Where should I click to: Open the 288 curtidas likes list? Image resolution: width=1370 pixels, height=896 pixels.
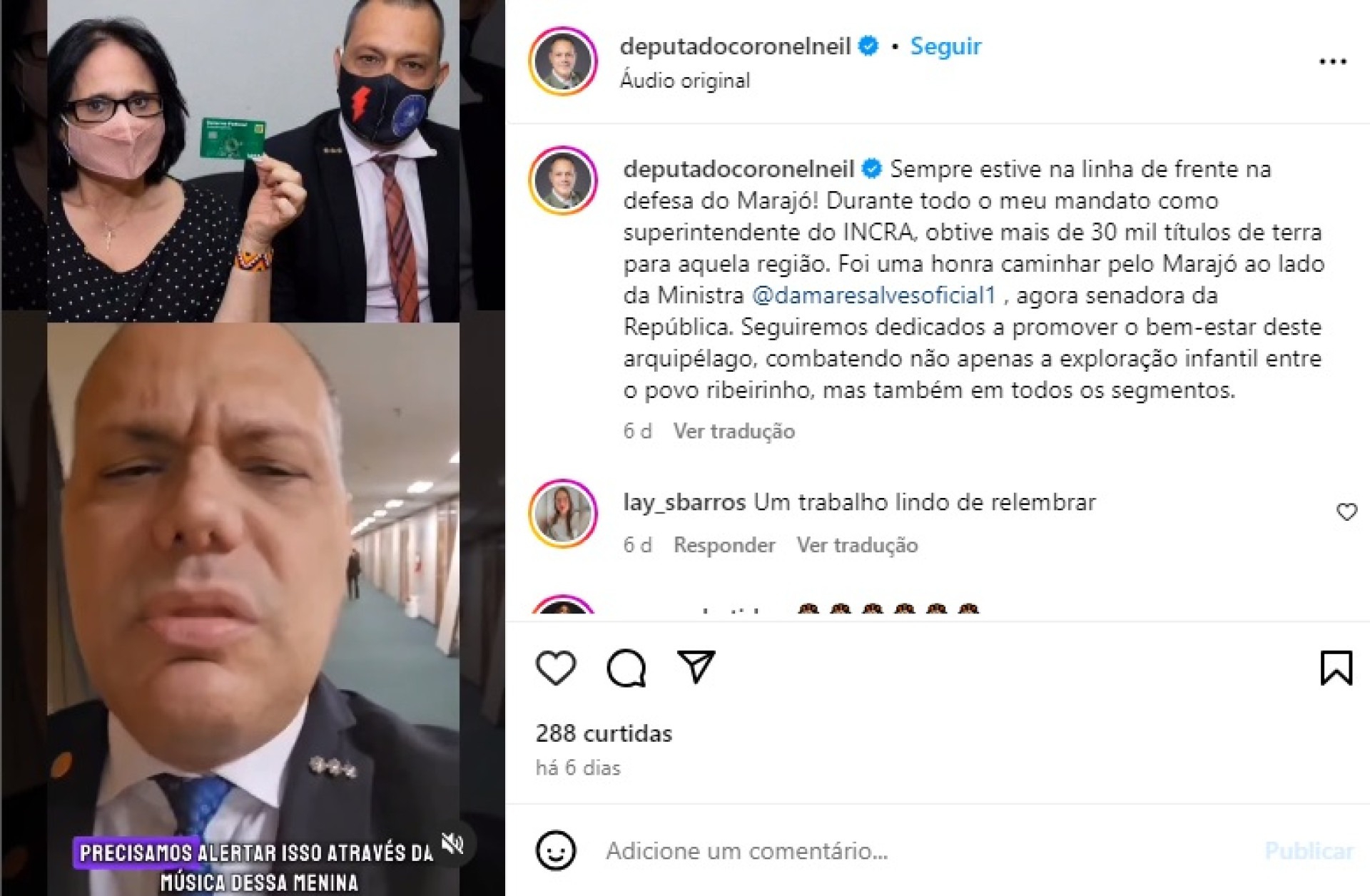tap(604, 733)
